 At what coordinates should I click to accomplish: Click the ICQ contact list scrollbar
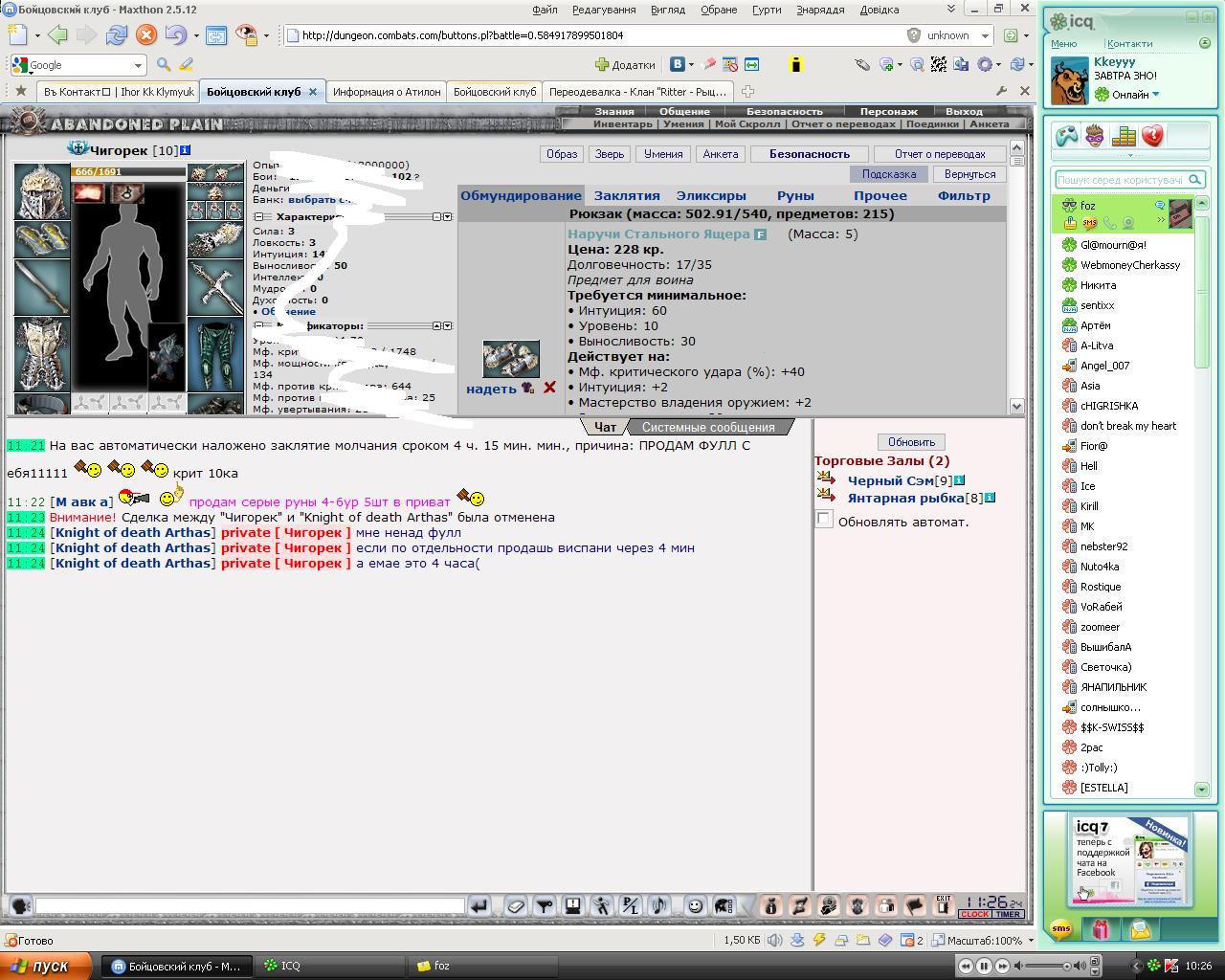tap(1202, 291)
